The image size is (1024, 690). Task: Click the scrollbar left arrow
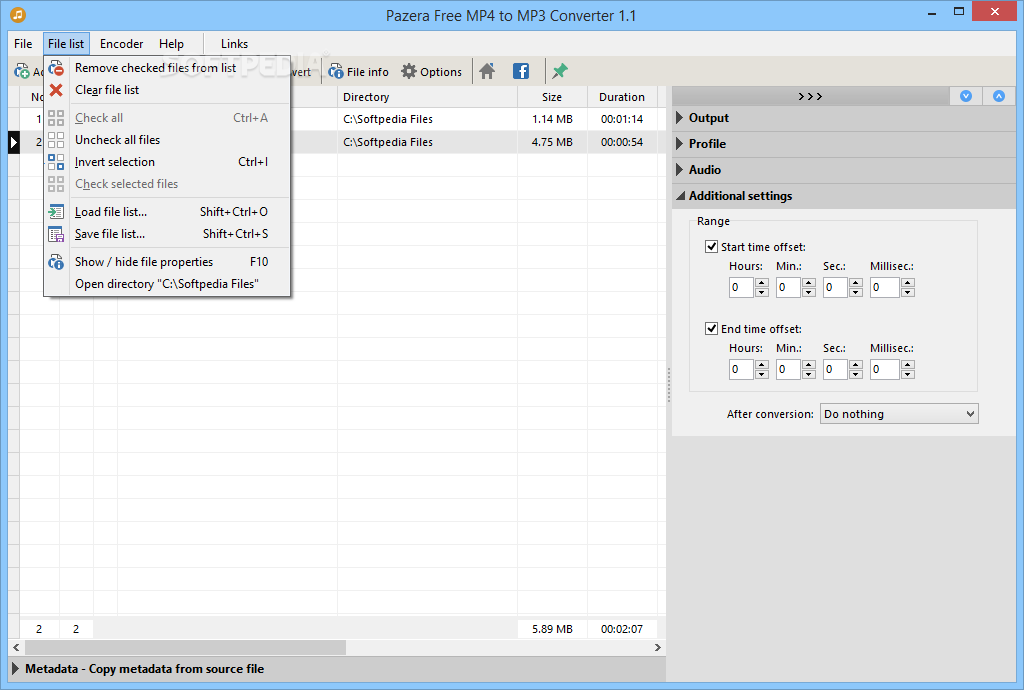(x=16, y=648)
